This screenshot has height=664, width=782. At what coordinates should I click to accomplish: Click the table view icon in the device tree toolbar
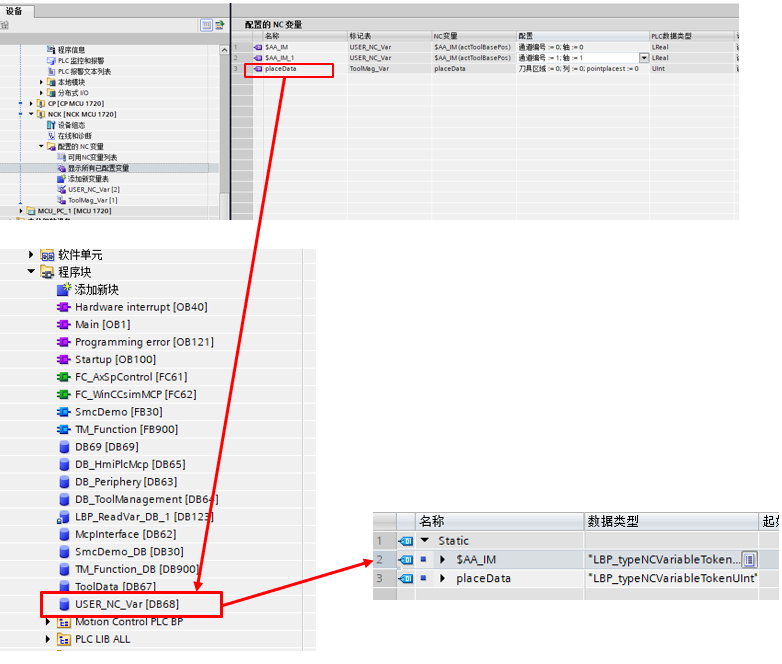(x=206, y=24)
